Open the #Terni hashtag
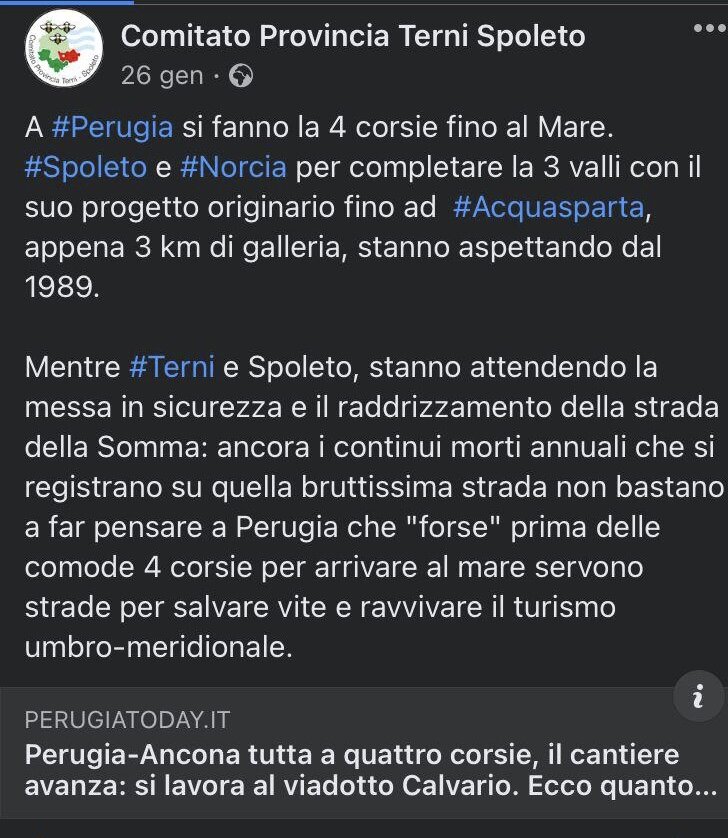The width and height of the screenshot is (728, 838). [x=172, y=367]
